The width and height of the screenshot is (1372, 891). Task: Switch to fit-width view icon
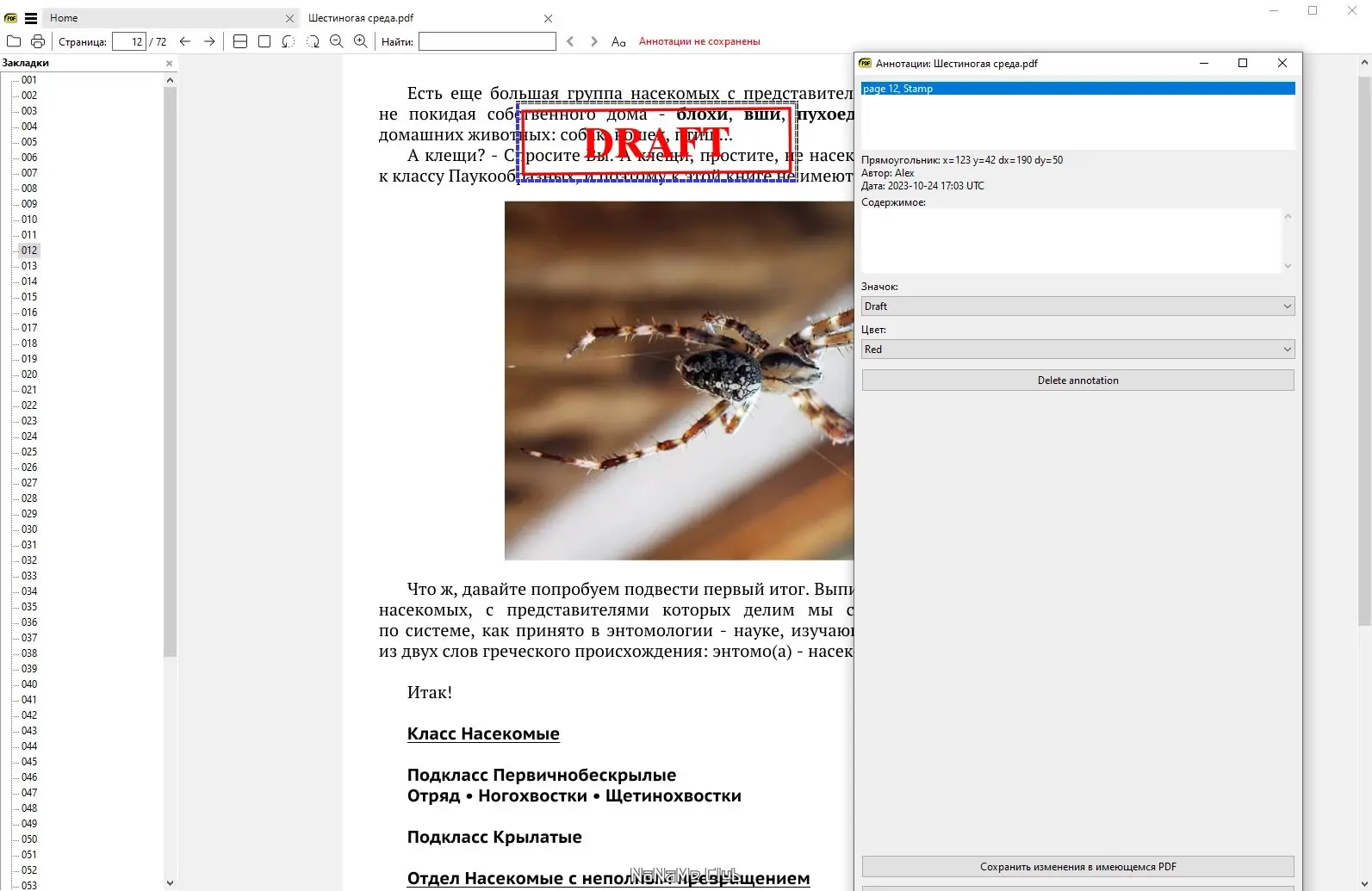240,41
